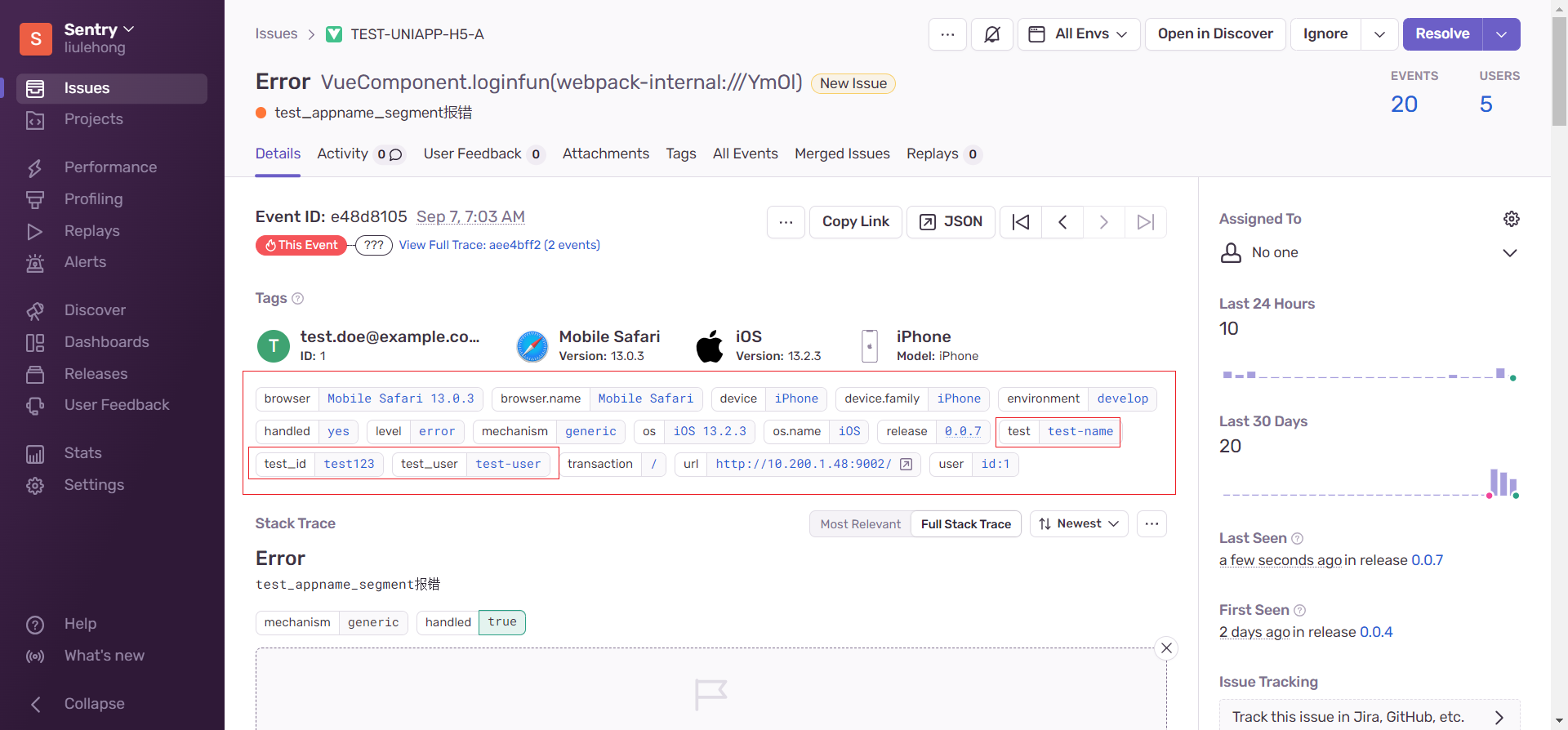Click the mute notifications bell icon
This screenshot has width=1568, height=730.
click(x=992, y=34)
